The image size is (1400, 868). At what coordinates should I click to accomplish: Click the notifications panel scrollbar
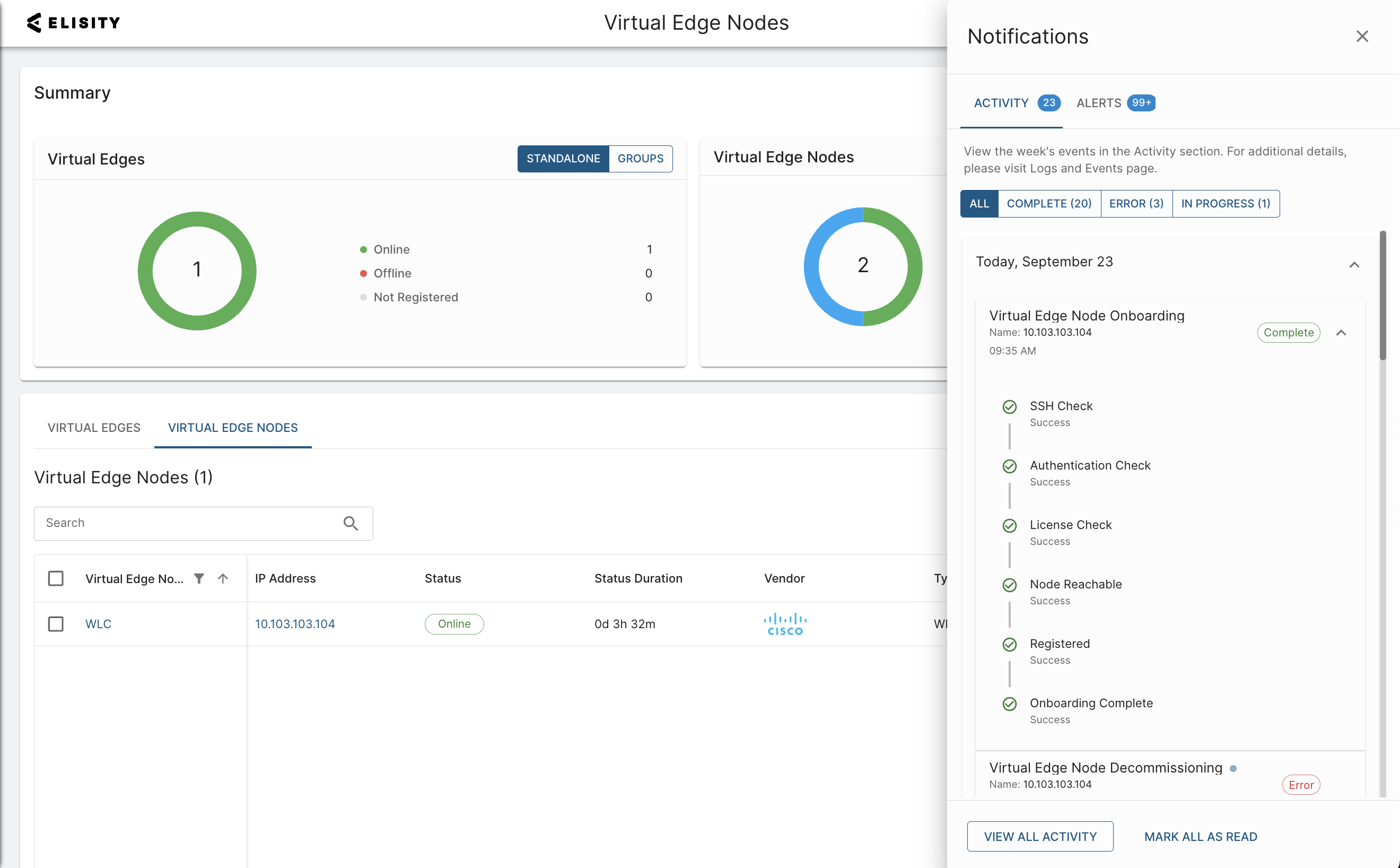click(1383, 296)
